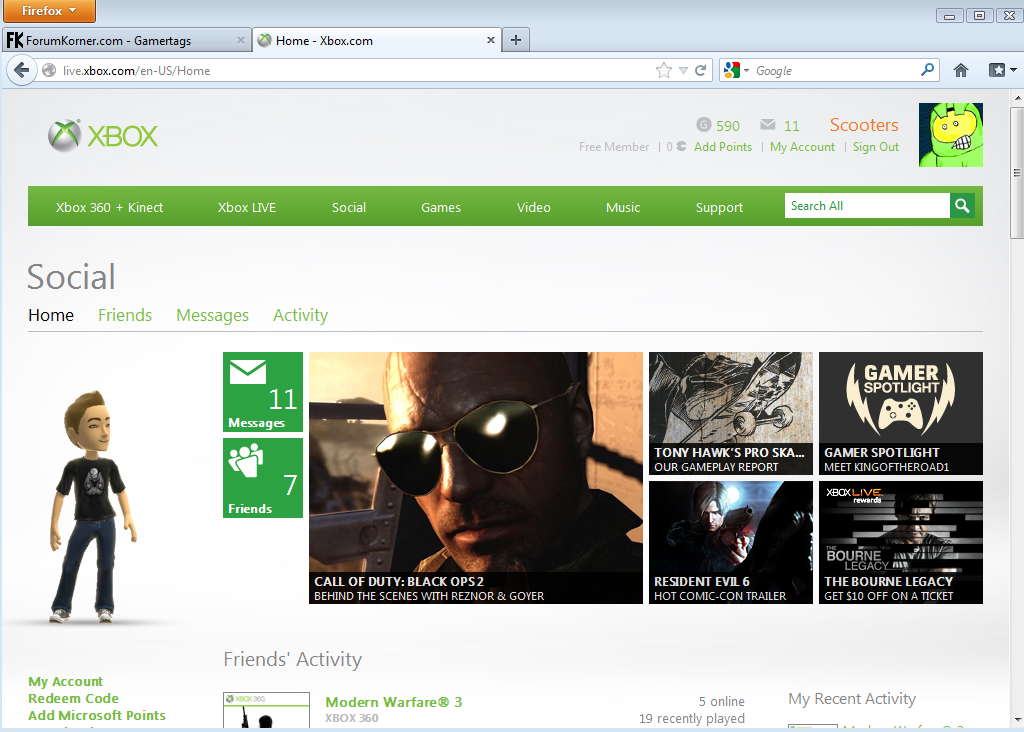Select the Social Home tab
Viewport: 1024px width, 732px height.
[x=51, y=315]
